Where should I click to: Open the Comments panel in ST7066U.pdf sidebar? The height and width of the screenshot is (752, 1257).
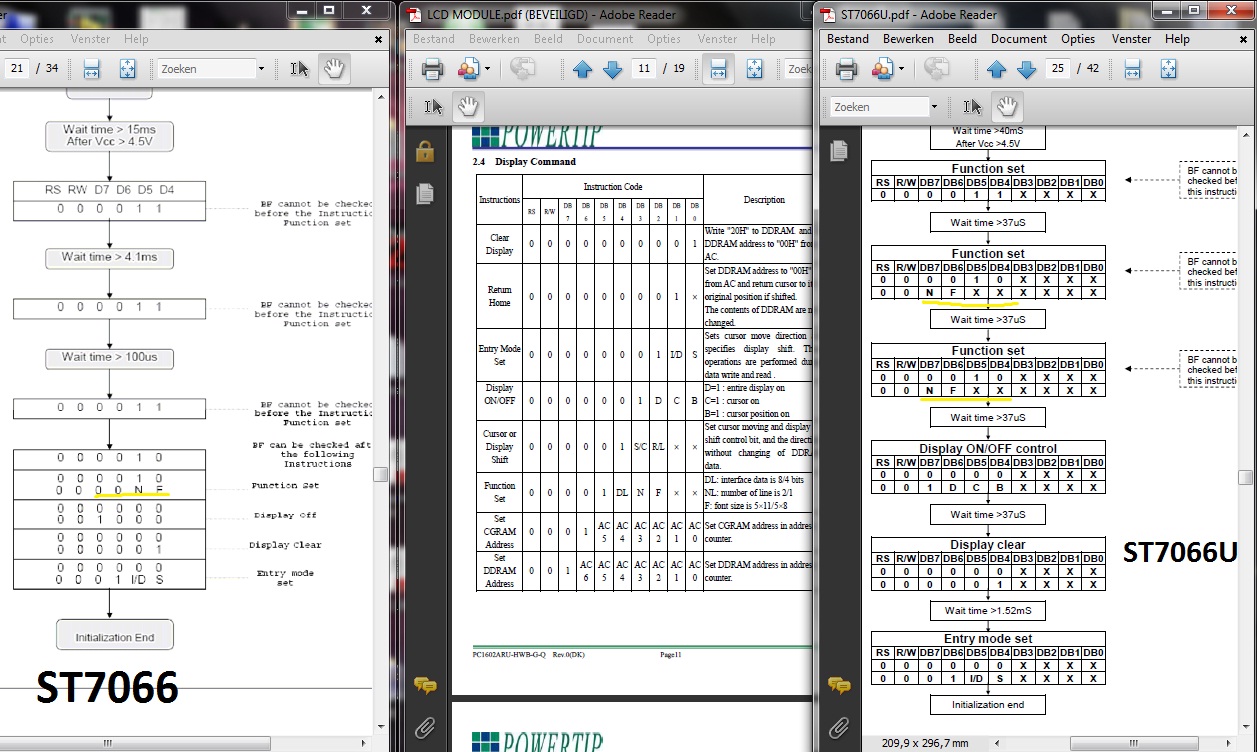(839, 685)
